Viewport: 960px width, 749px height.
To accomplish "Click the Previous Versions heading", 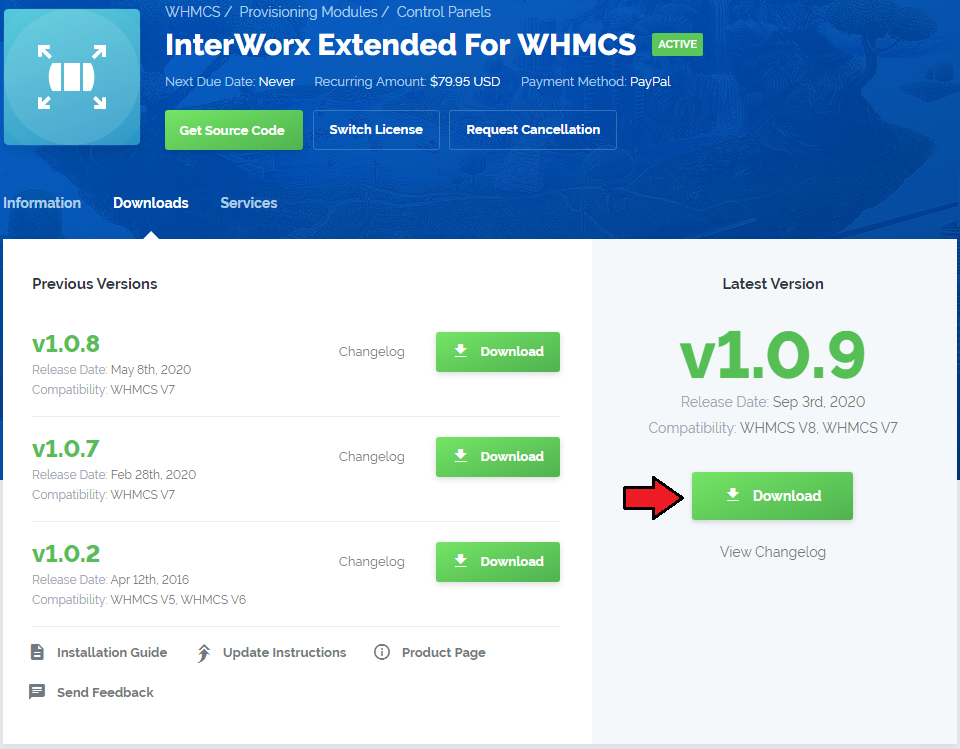I will tap(95, 284).
